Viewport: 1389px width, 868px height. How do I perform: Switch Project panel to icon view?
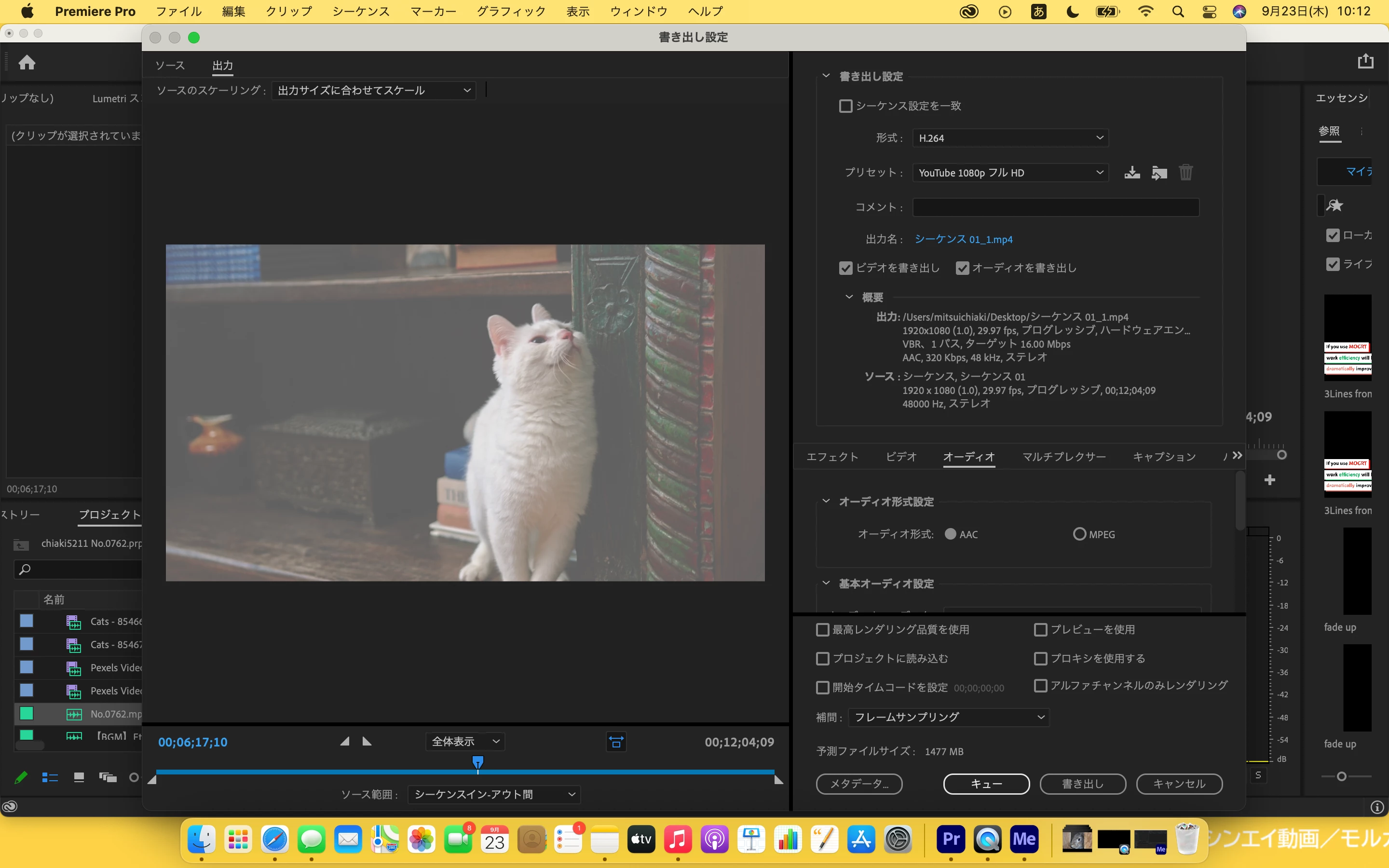(79, 777)
